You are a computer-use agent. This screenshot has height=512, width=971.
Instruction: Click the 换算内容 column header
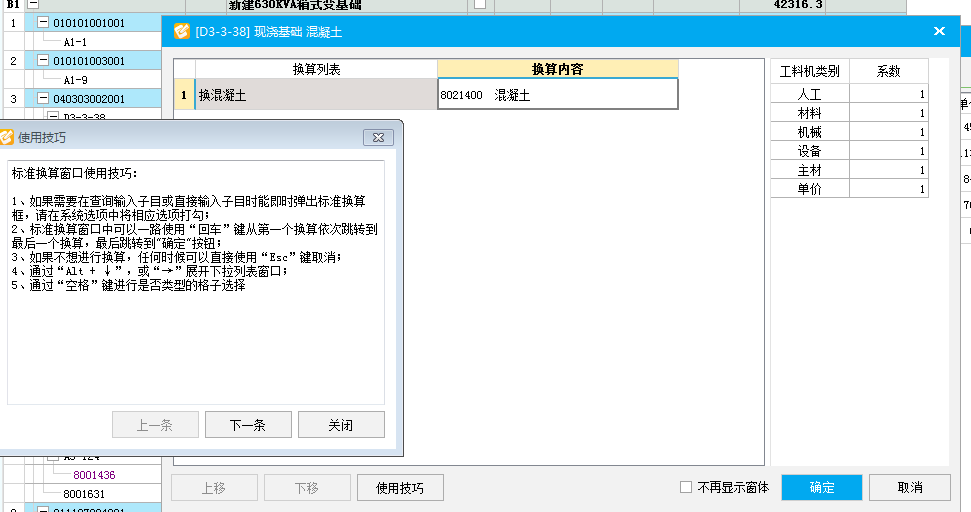coord(557,69)
